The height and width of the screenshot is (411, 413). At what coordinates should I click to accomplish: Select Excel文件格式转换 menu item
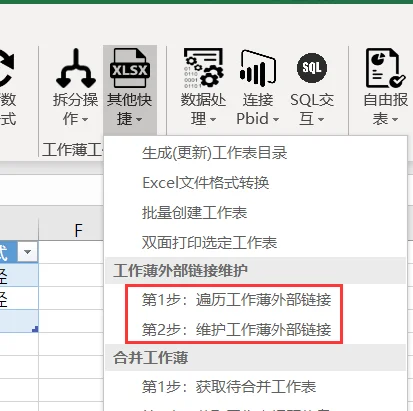coord(256,183)
